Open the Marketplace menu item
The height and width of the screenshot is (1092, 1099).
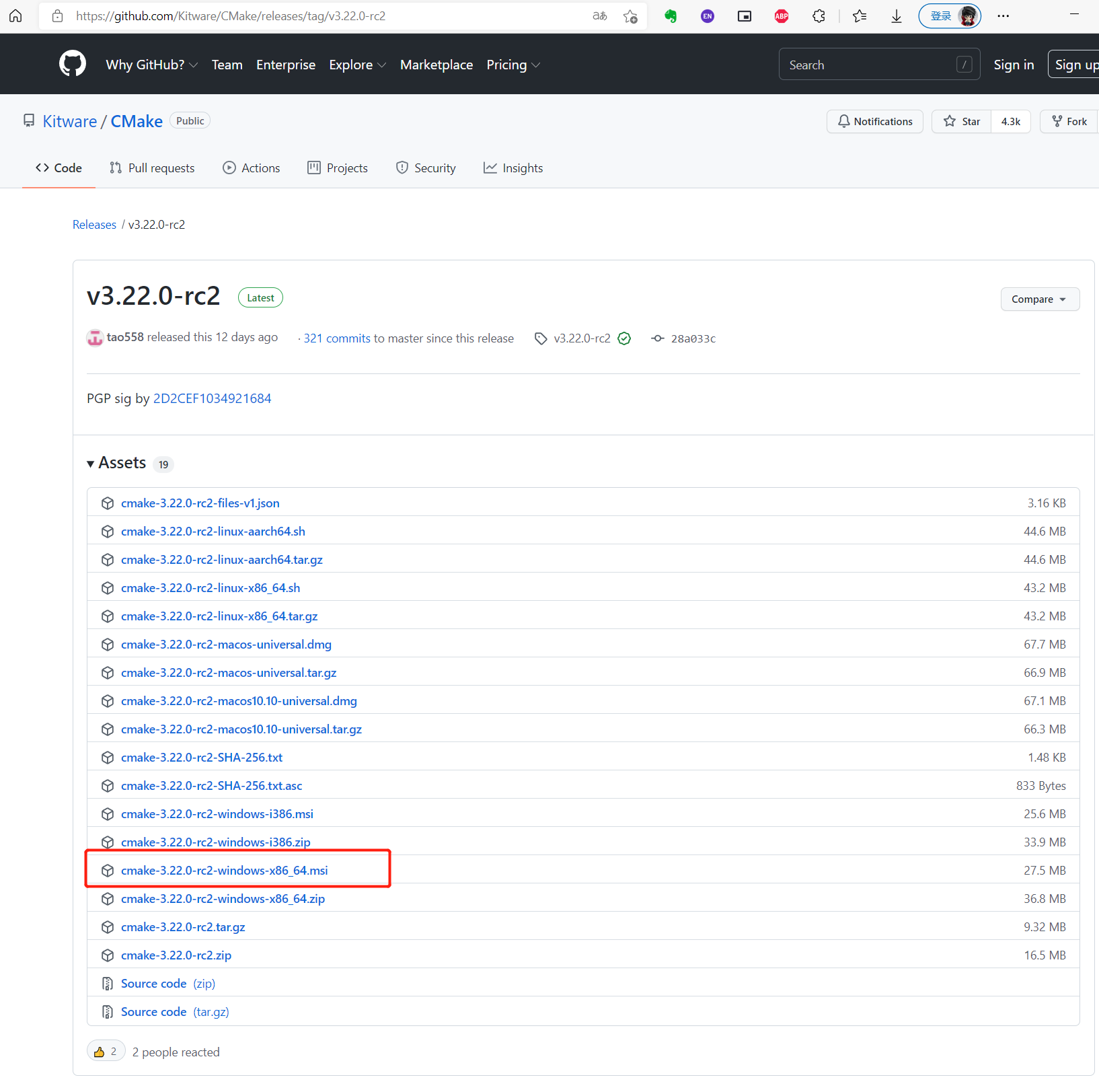coord(436,65)
